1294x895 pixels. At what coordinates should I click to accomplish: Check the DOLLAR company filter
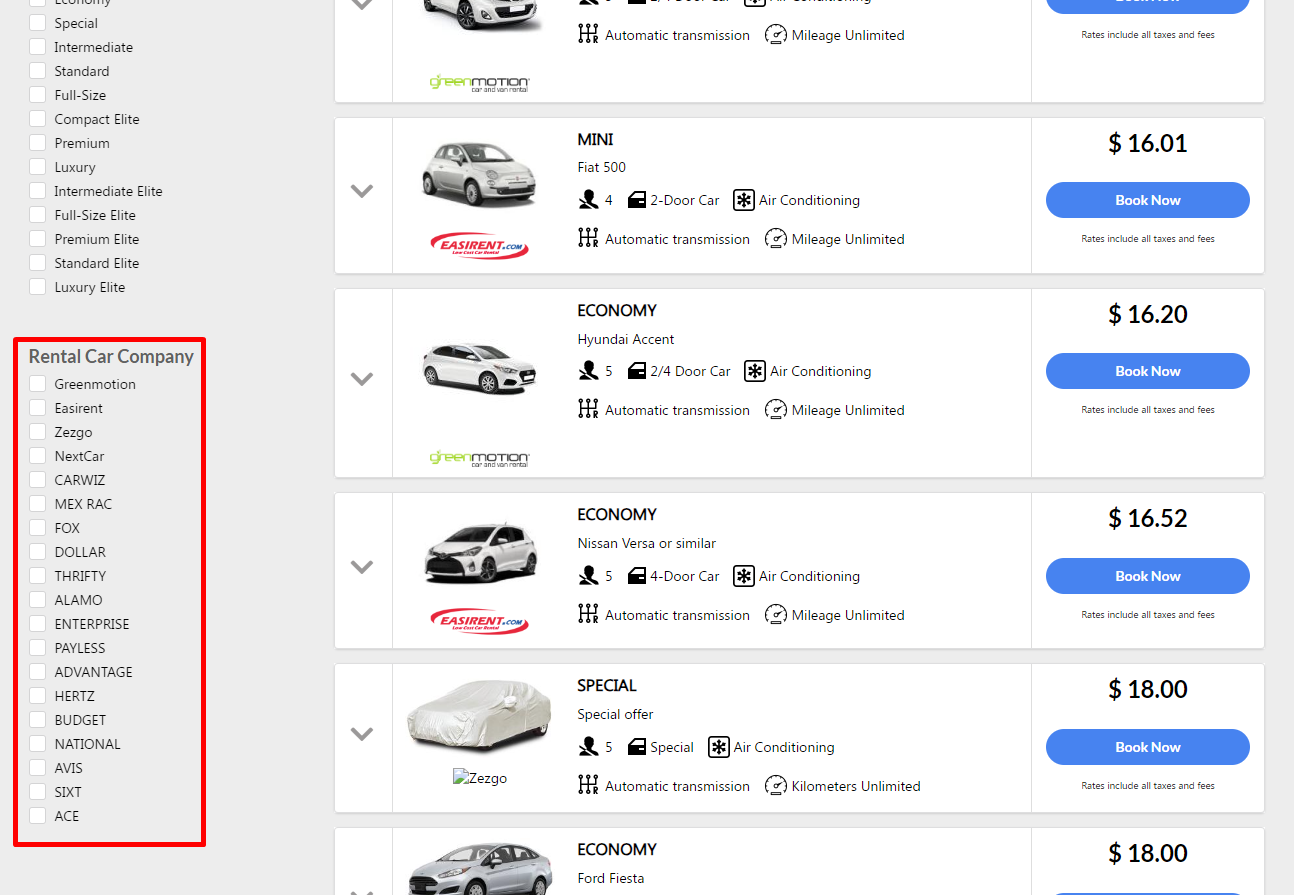[37, 552]
